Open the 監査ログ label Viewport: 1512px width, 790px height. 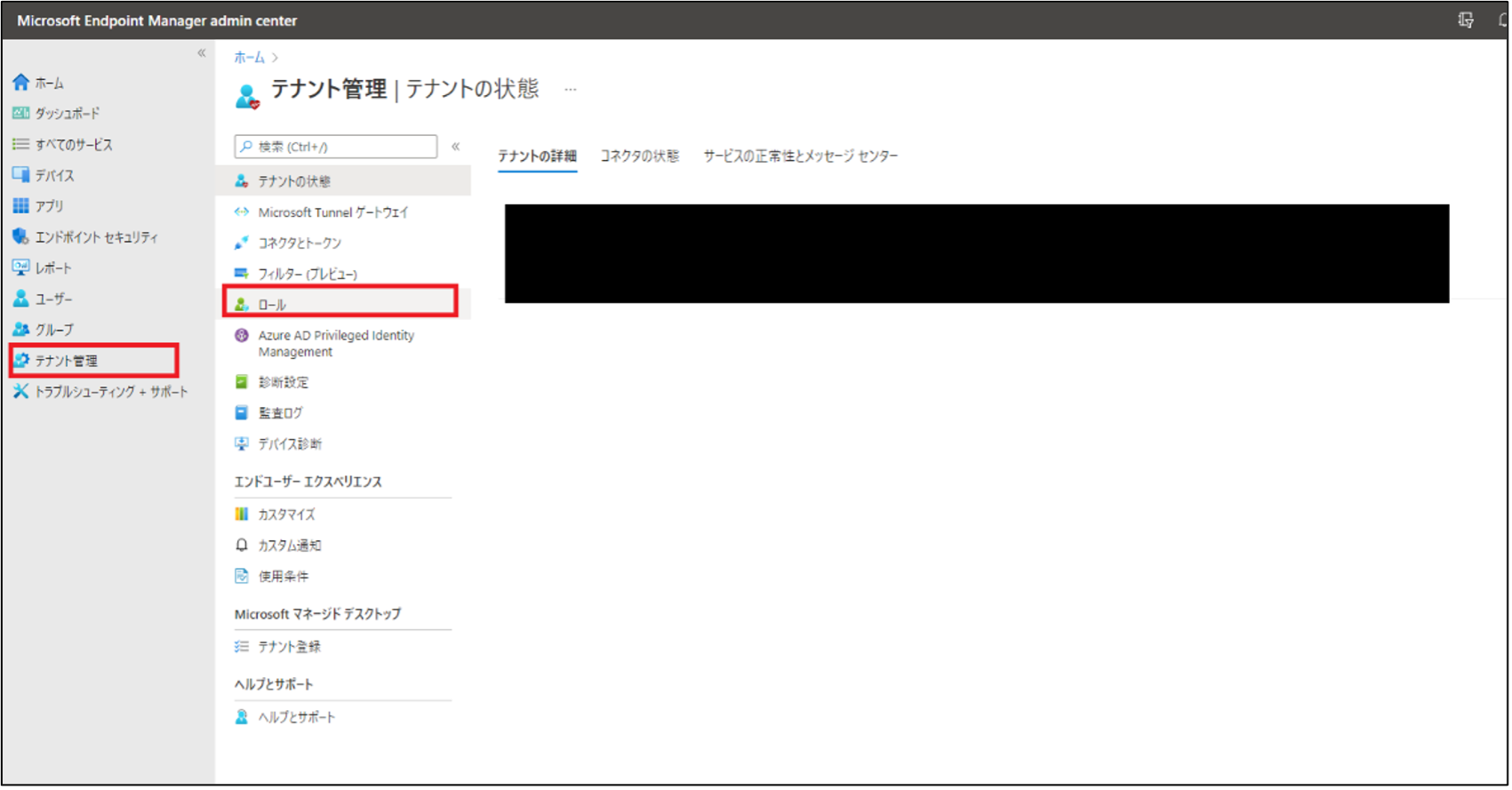coord(280,413)
